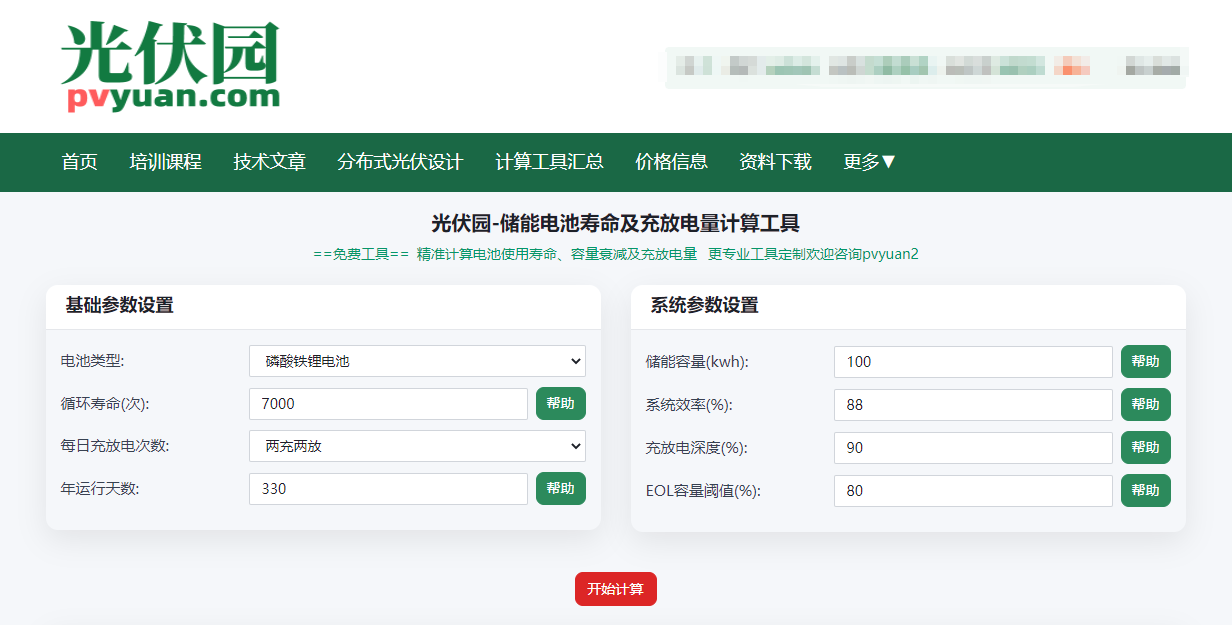The image size is (1232, 625).
Task: Show help for 年运行天数
Action: pyautogui.click(x=560, y=489)
